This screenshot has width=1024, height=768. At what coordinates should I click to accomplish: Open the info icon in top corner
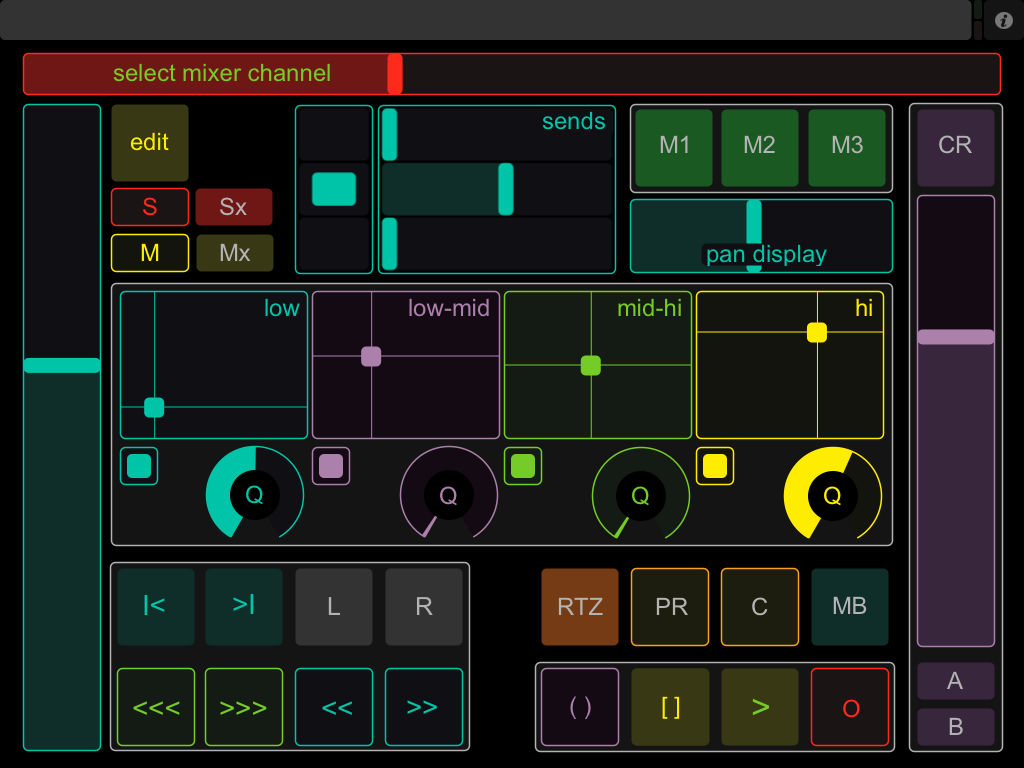click(x=1003, y=20)
